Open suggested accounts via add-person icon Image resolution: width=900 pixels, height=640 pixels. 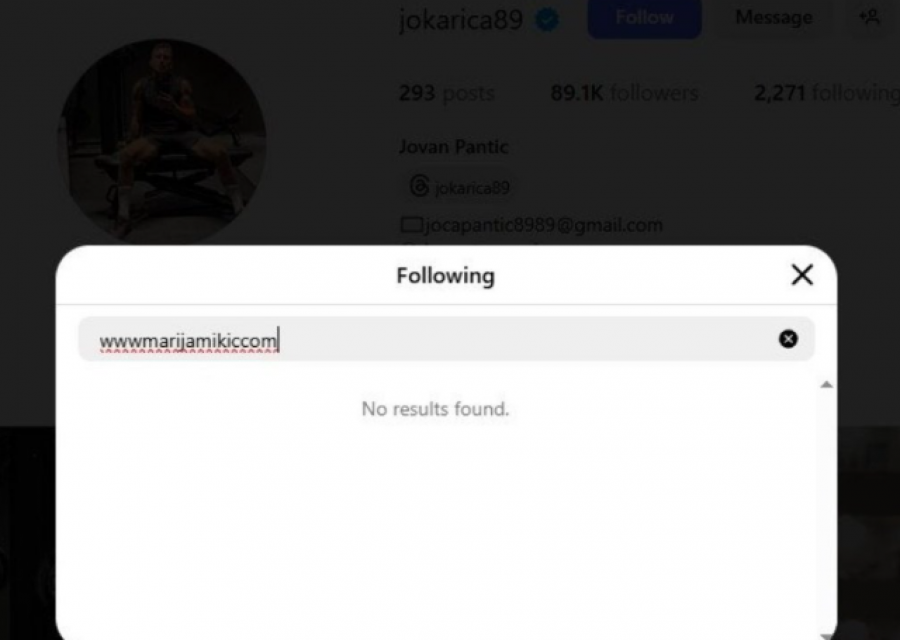[869, 17]
